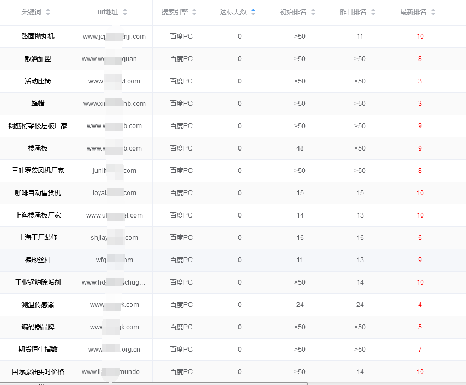Image resolution: width=466 pixels, height=385 pixels.
Task: Toggle sort arrows on 搜索引擎 header
Action: [194, 12]
